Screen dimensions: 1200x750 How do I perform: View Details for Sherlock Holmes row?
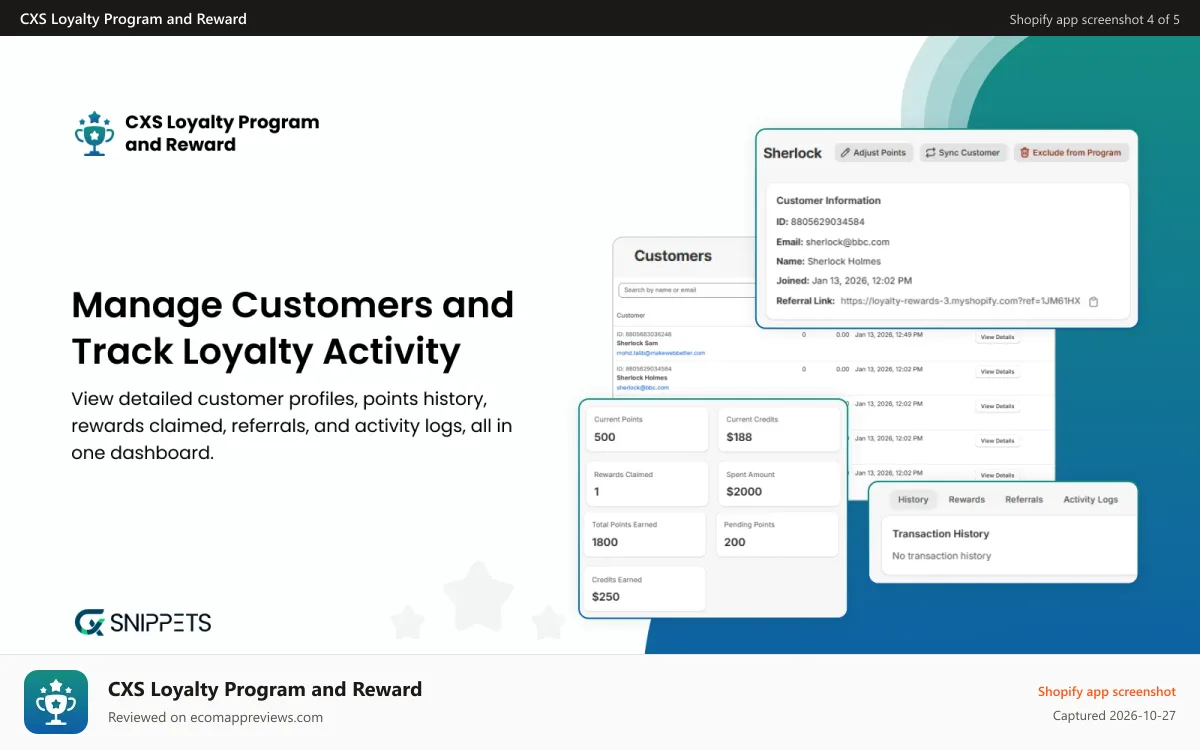[997, 372]
